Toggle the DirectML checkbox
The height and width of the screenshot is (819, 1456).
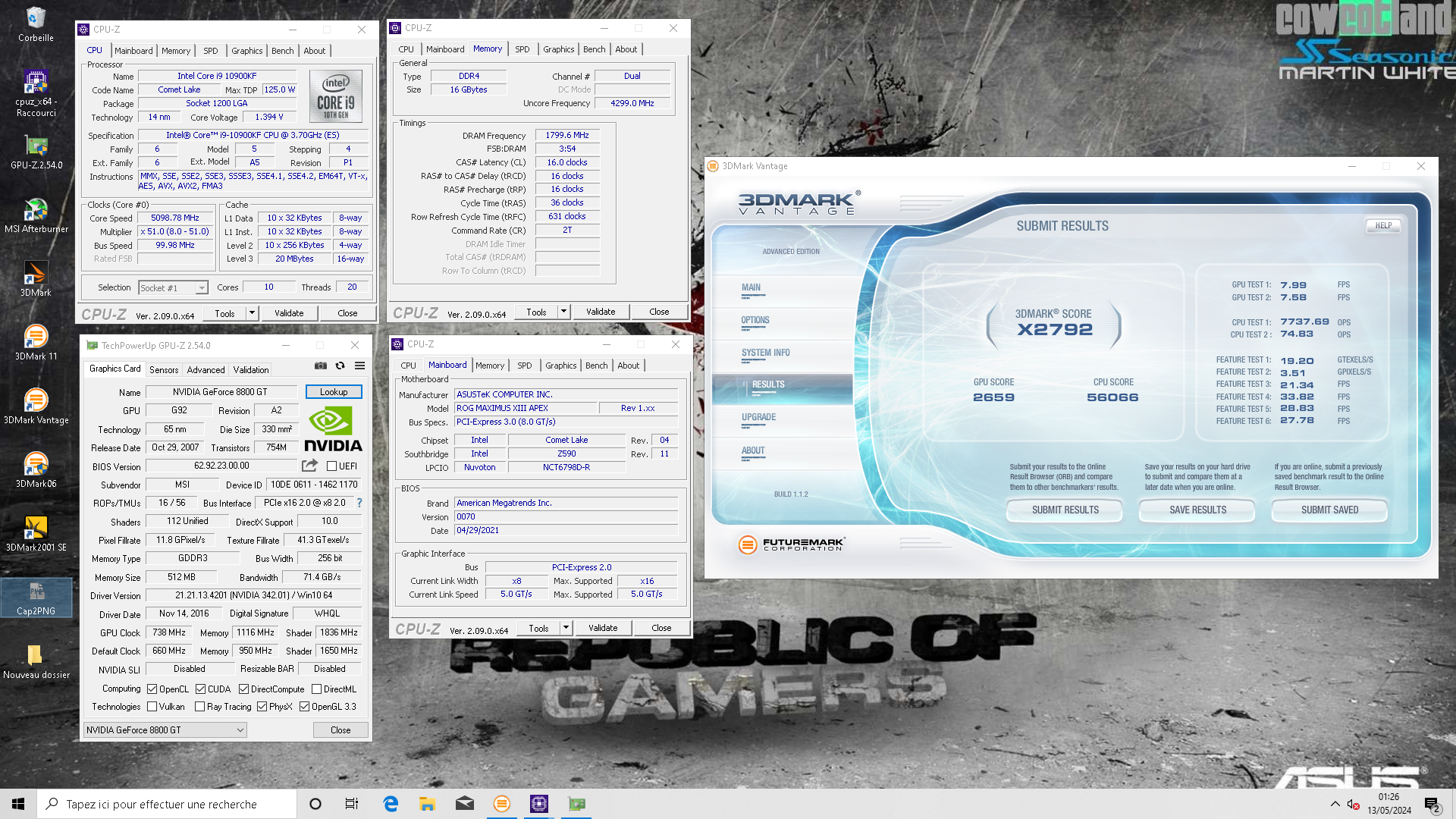click(316, 689)
